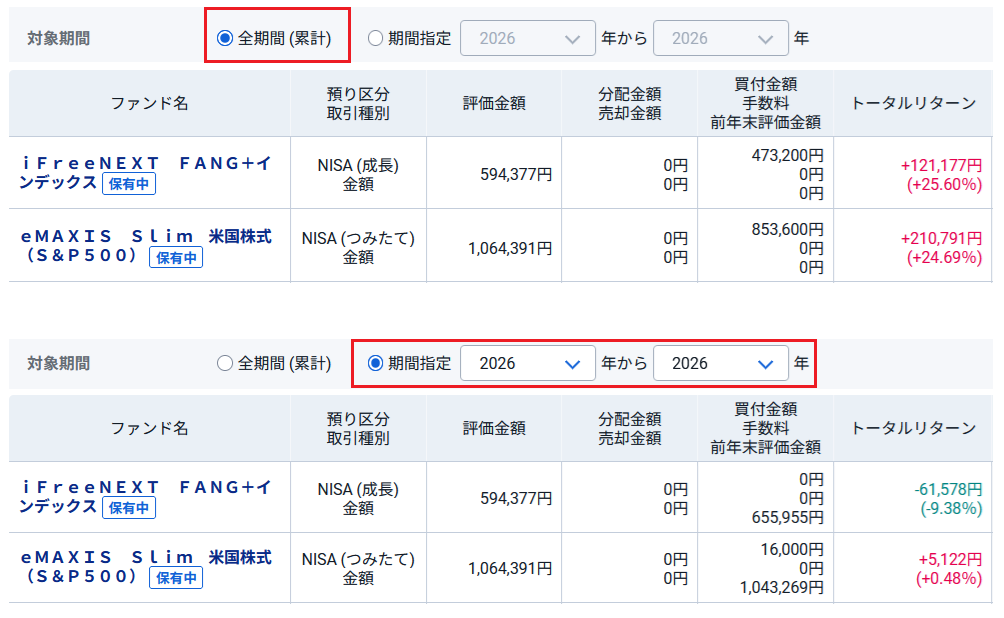The width and height of the screenshot is (1004, 618).
Task: Click ファンド名 header in the all-period table
Action: (149, 103)
